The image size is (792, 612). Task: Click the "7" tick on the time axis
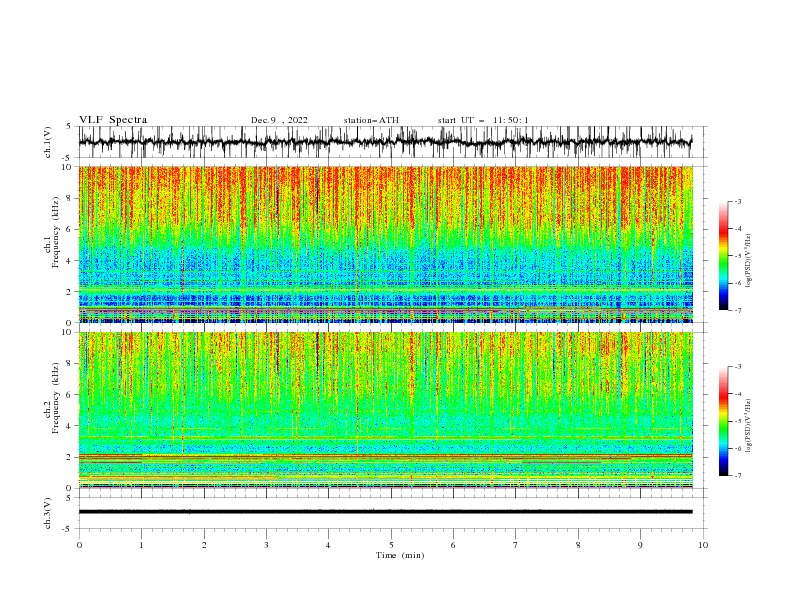515,545
